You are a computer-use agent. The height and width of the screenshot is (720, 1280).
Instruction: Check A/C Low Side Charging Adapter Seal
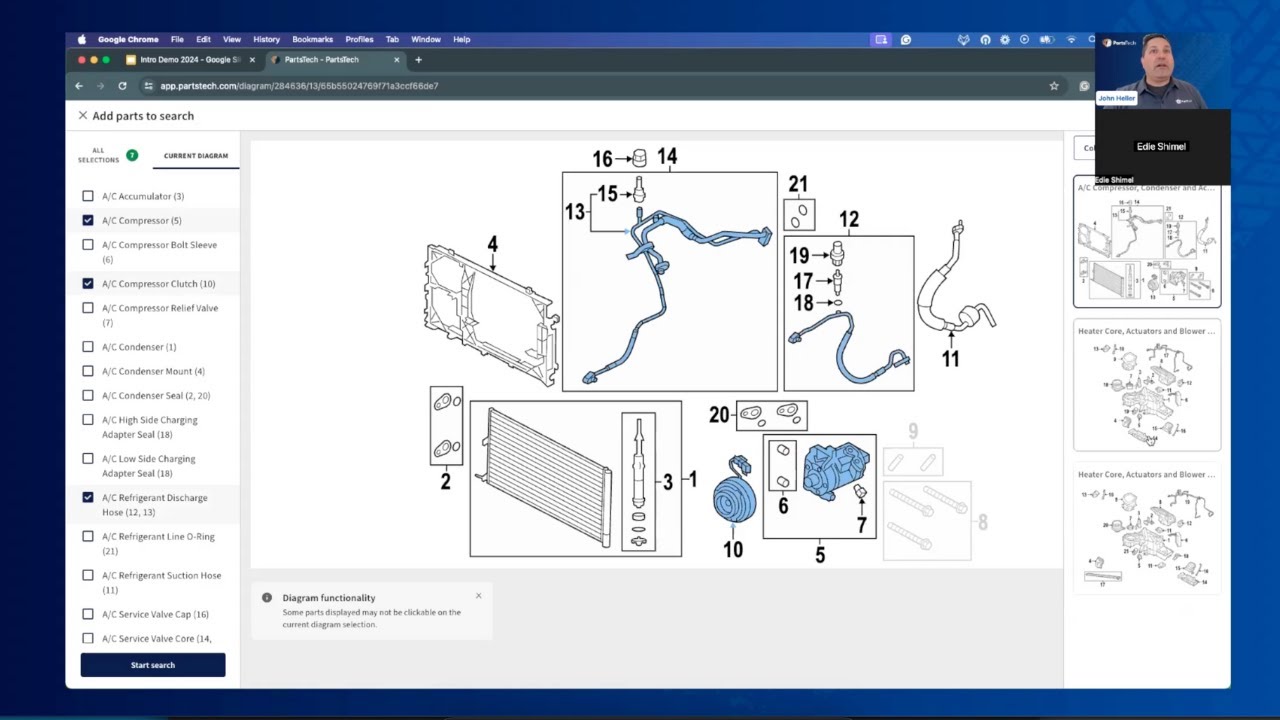pos(88,459)
